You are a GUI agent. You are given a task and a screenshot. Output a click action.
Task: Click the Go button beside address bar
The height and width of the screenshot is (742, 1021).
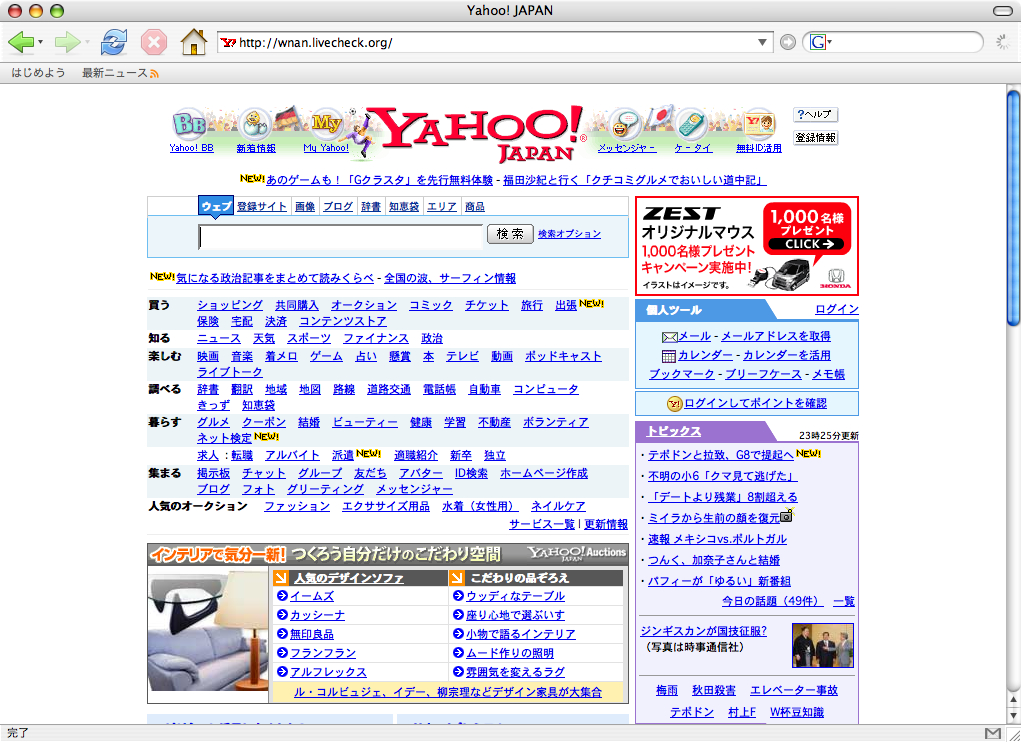788,43
